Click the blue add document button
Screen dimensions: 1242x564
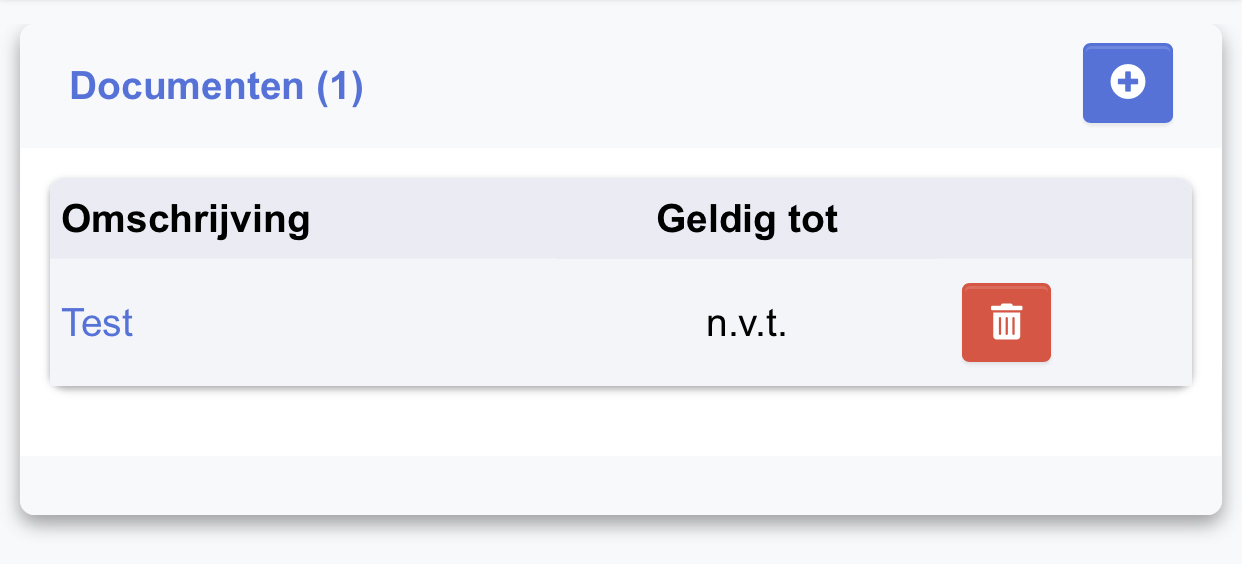[1128, 83]
